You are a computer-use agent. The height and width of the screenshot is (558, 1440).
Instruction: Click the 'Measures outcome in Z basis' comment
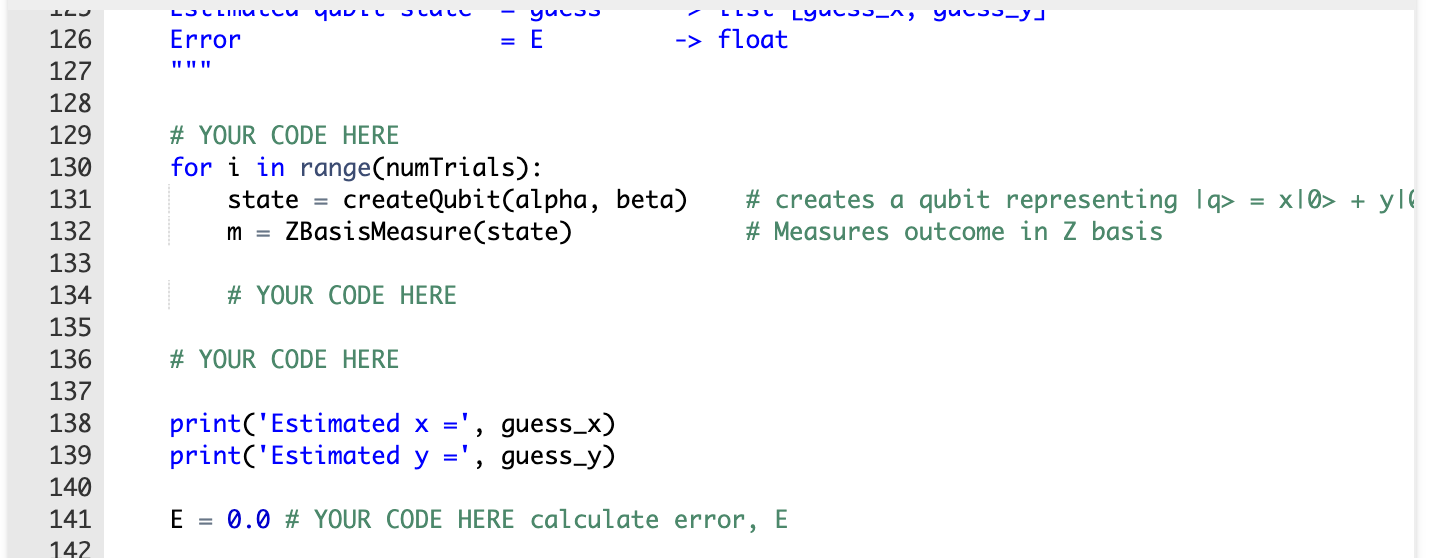tap(967, 231)
